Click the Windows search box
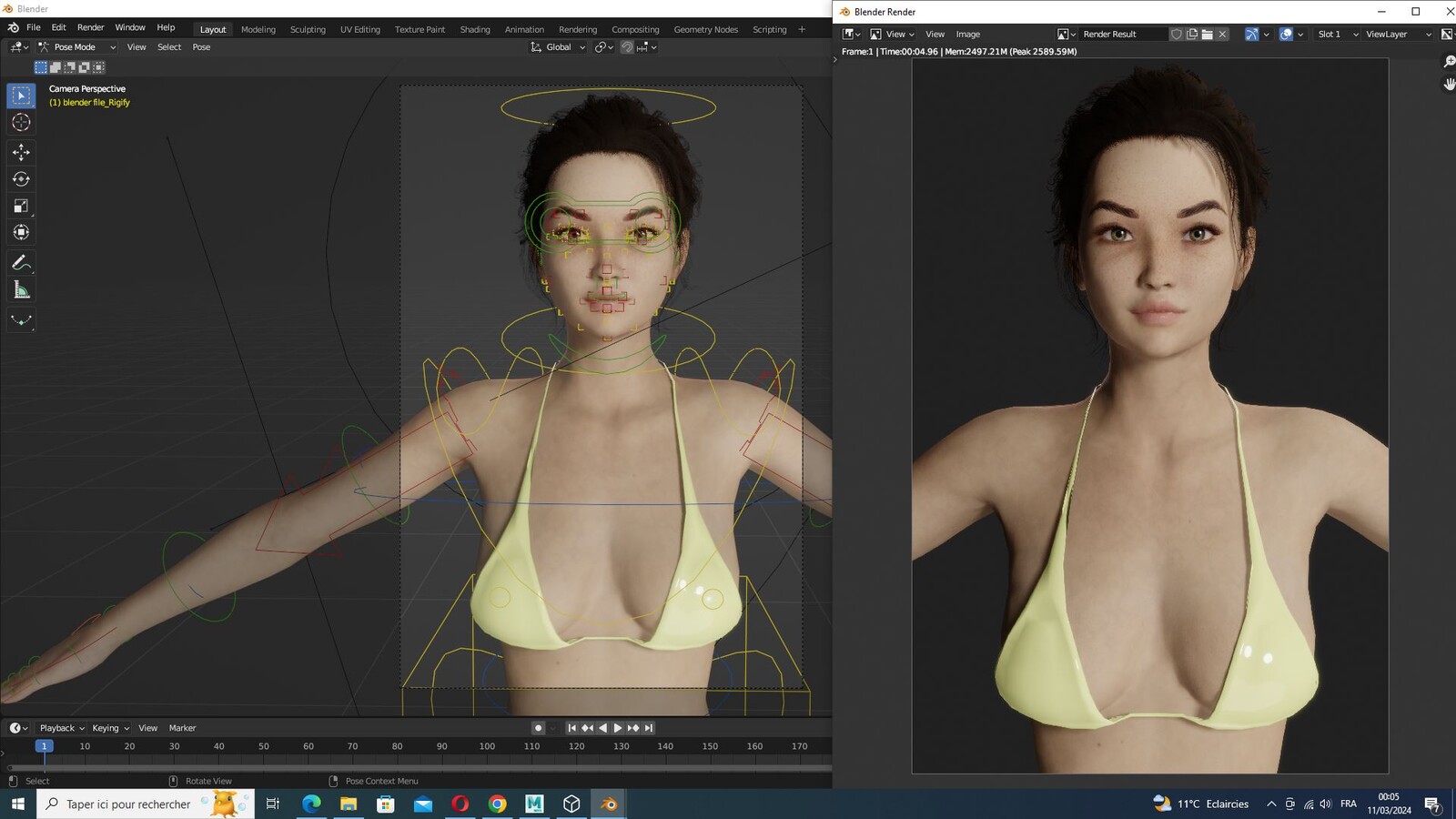 [x=146, y=804]
